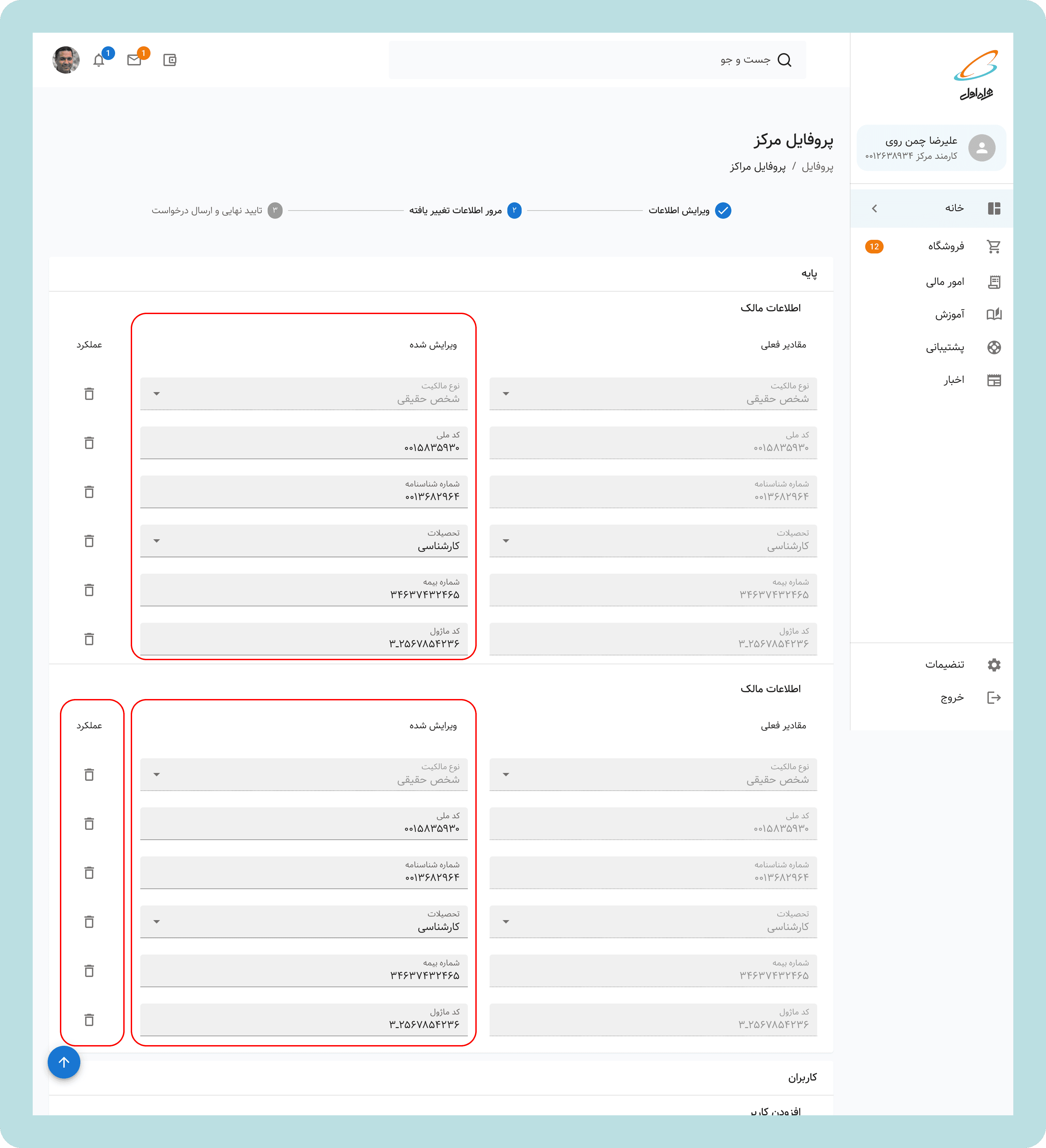1046x1148 pixels.
Task: Delete the first section's شماره بیمه row
Action: pyautogui.click(x=89, y=589)
